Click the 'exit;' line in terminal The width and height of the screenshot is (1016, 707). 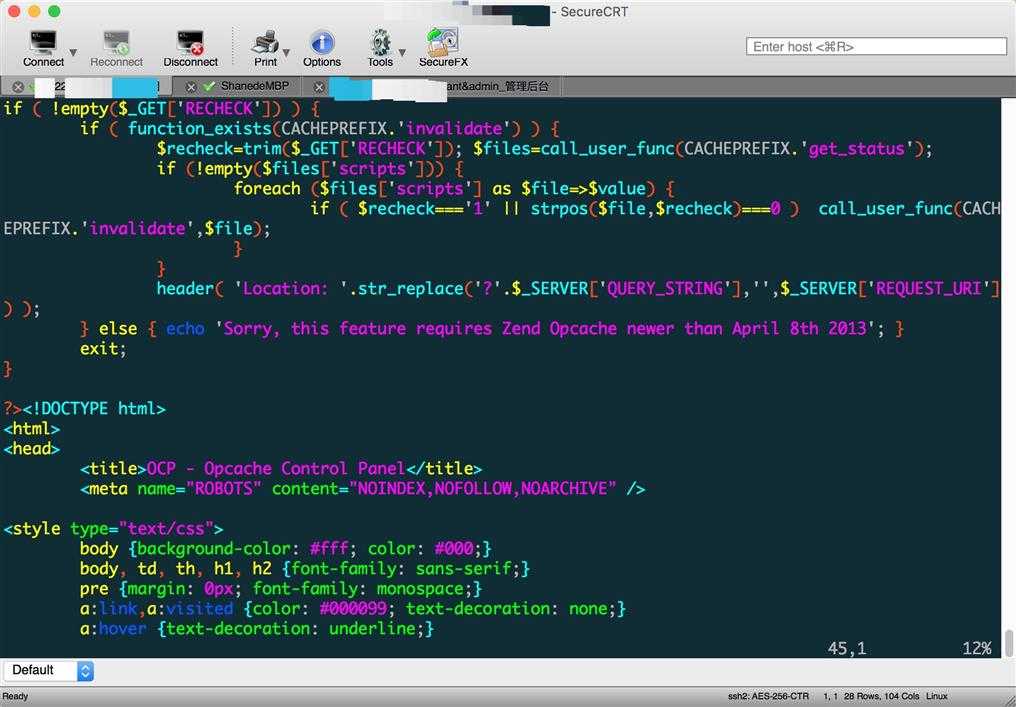tap(103, 349)
